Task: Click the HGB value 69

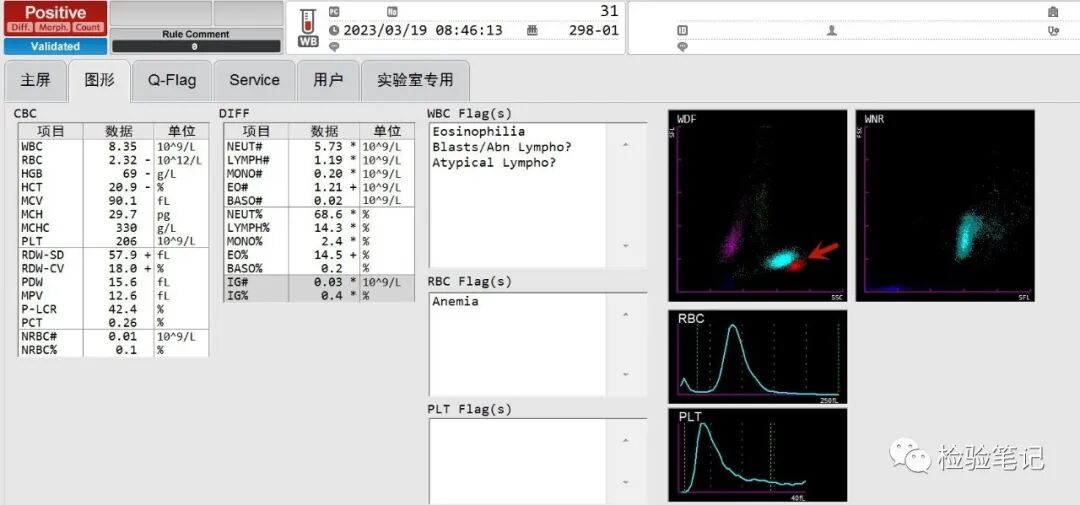Action: pyautogui.click(x=129, y=174)
